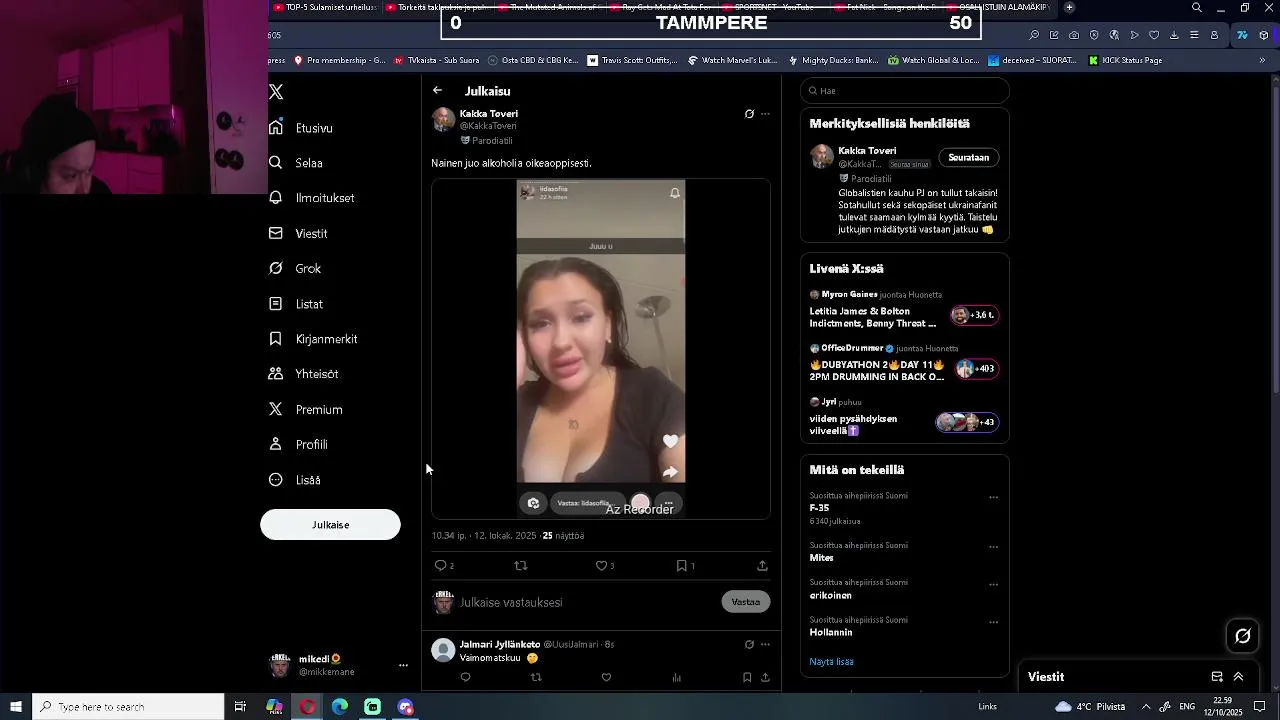Viewport: 1280px width, 720px height.
Task: Click the Julkaise vastauksesi reply field
Action: (x=585, y=602)
